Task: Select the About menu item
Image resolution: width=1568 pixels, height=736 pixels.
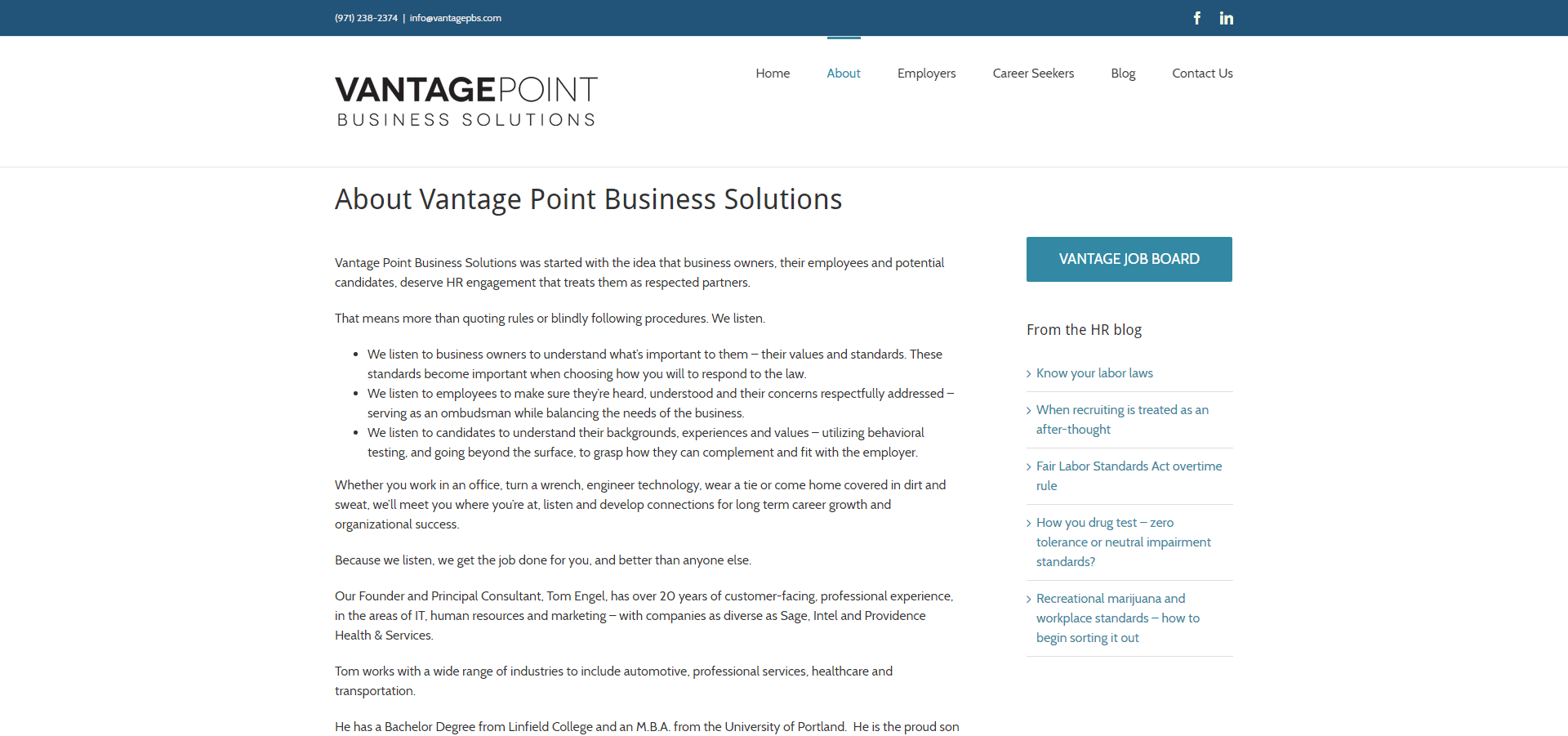Action: tap(844, 74)
